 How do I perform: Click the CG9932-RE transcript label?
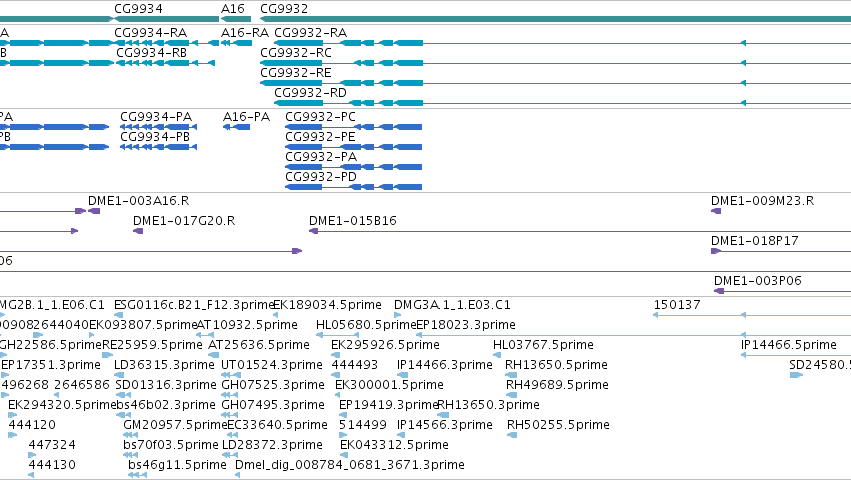tap(296, 73)
